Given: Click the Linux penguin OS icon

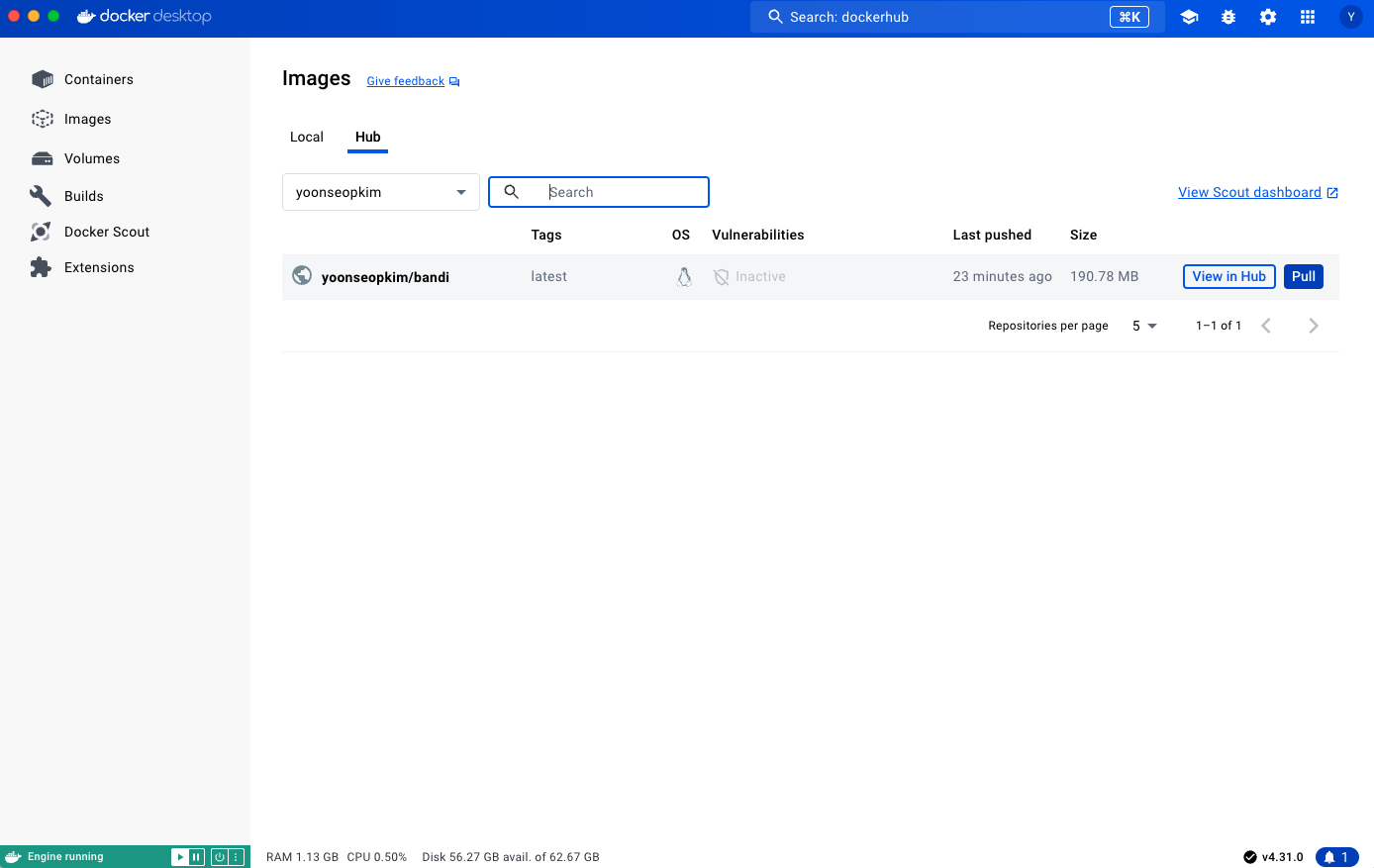Looking at the screenshot, I should 684,277.
